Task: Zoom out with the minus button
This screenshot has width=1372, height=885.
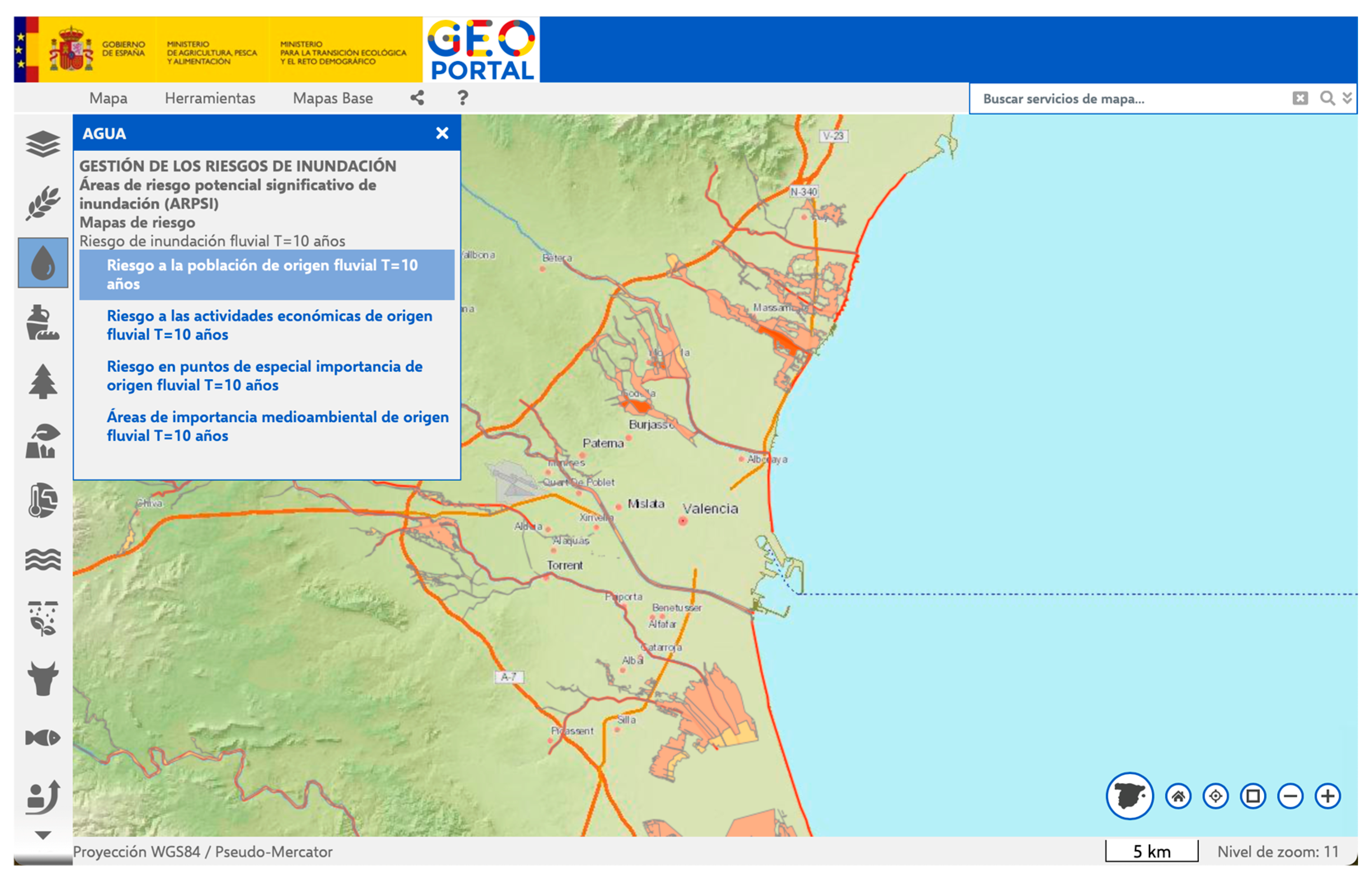Action: pyautogui.click(x=1290, y=796)
